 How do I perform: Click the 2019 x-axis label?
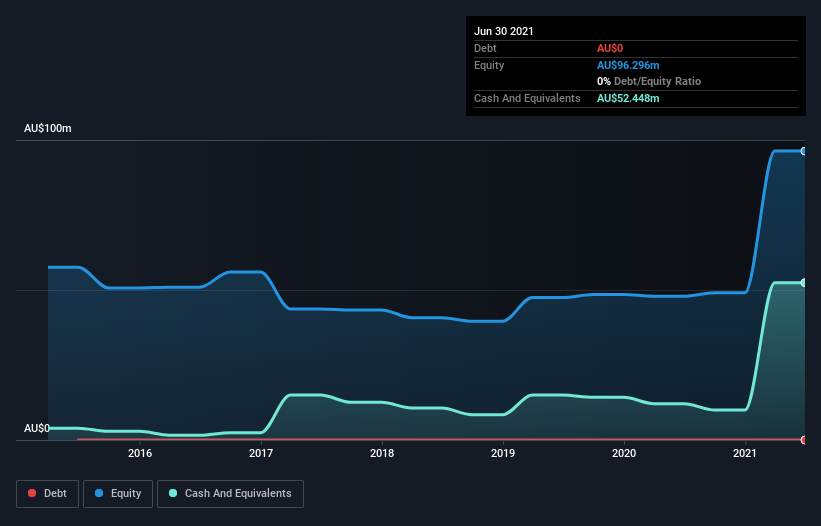click(503, 453)
